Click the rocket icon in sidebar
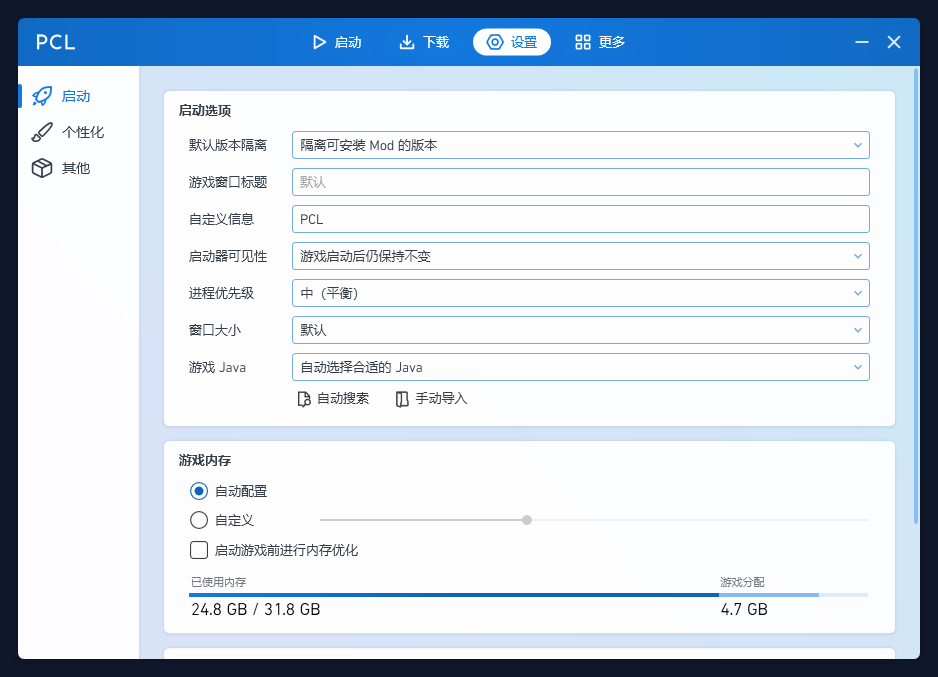This screenshot has height=677, width=938. coord(42,96)
